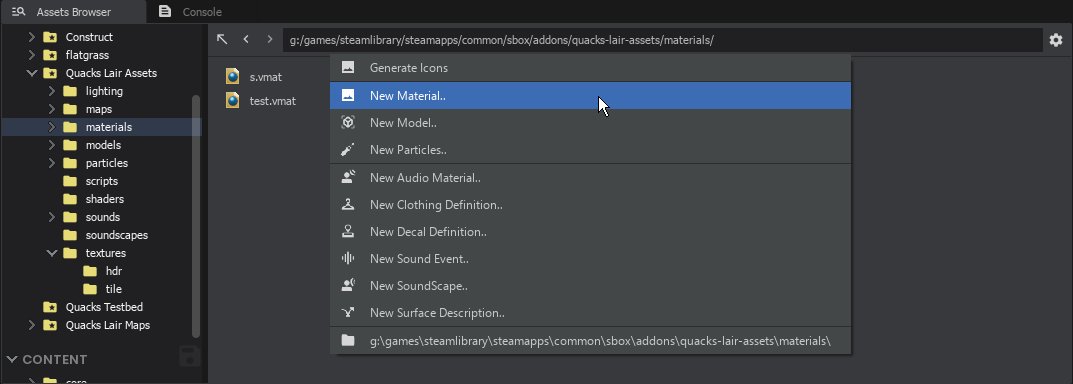Screen dimensions: 1073x384
Task: Collapse the Quacks Lair Assets node
Action: tap(31, 73)
